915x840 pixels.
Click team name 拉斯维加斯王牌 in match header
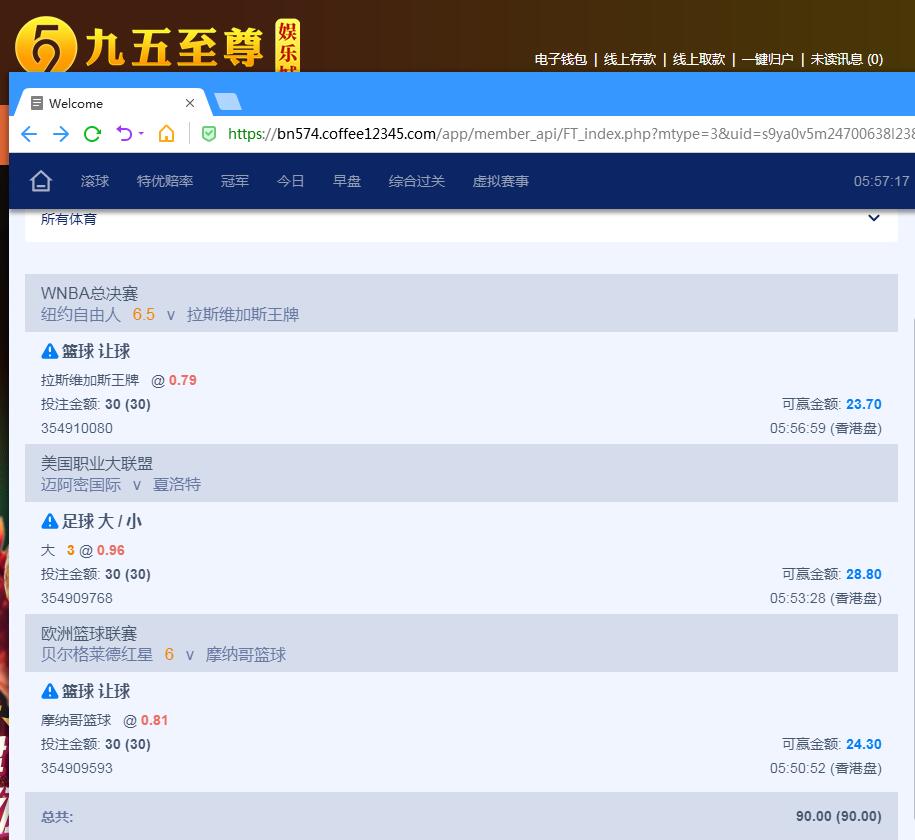pos(243,315)
